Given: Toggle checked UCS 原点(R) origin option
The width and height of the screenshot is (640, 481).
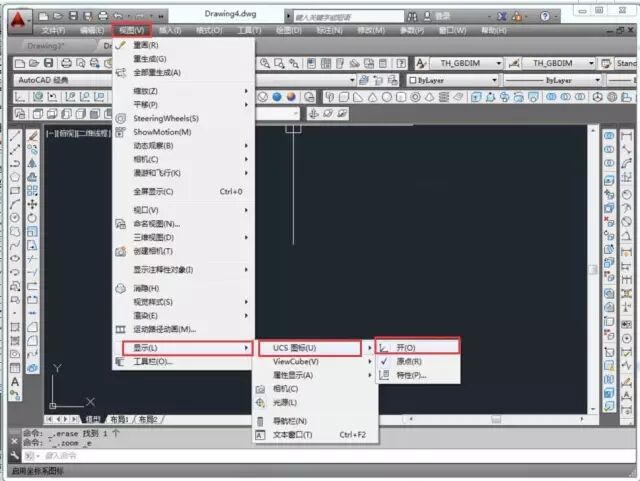Looking at the screenshot, I should pos(417,361).
